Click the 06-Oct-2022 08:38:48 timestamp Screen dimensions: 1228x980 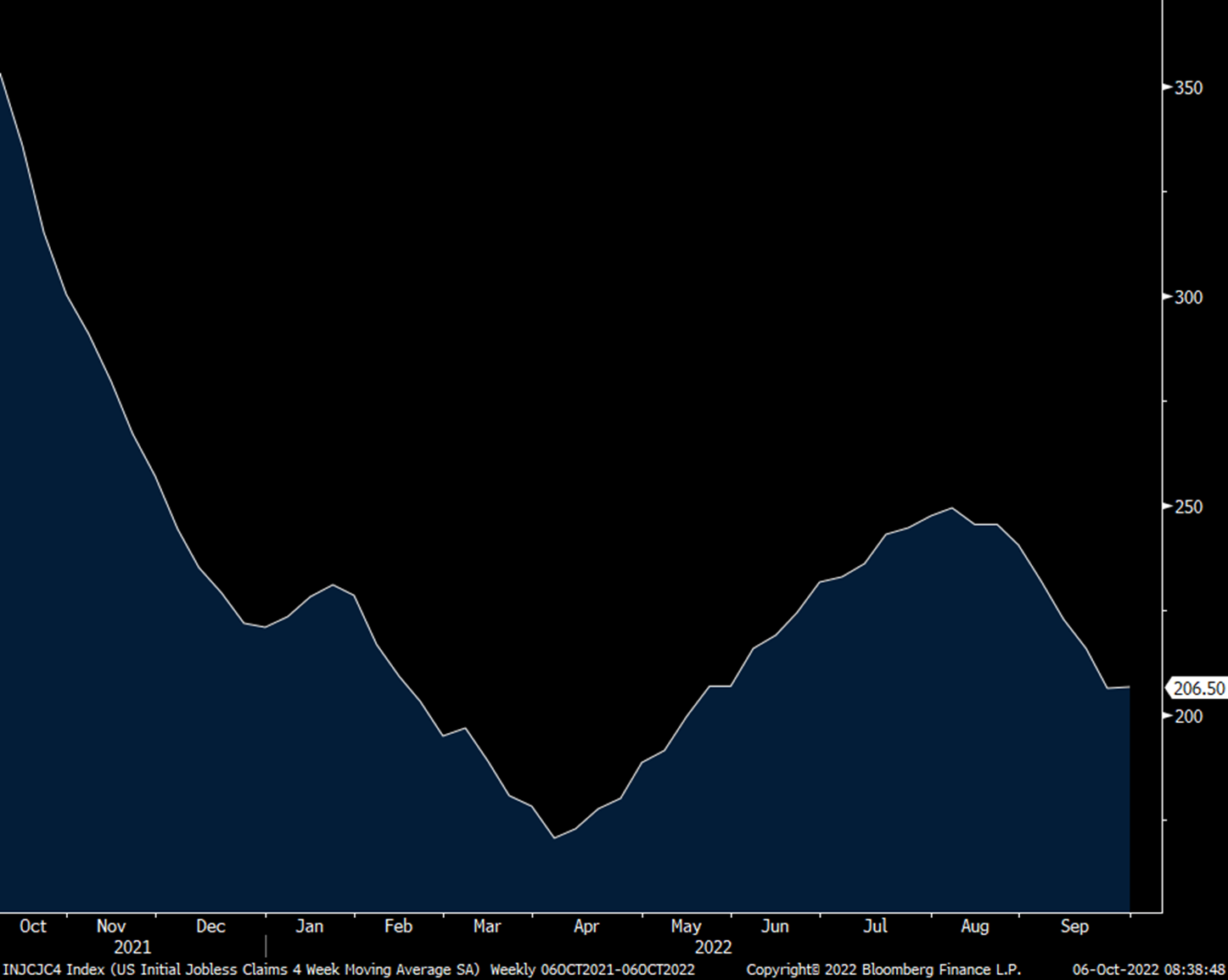[1148, 969]
